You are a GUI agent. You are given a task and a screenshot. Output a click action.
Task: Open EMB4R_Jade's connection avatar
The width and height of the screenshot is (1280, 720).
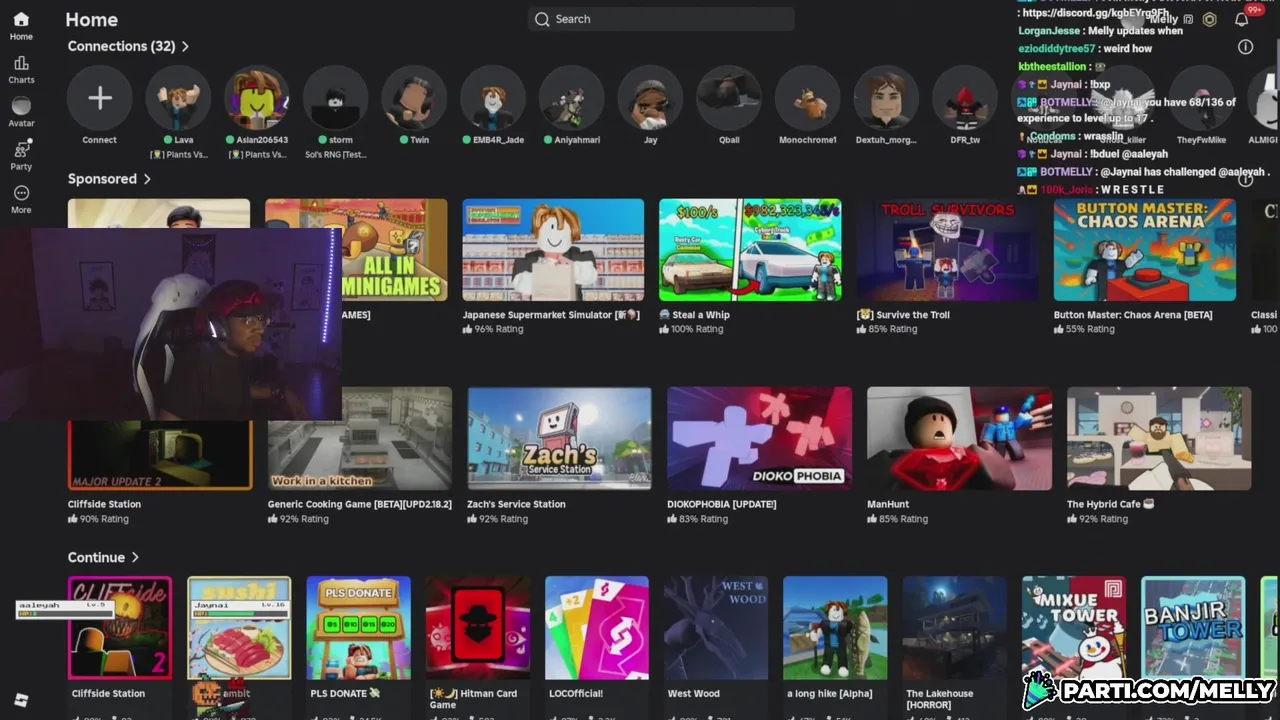click(493, 98)
